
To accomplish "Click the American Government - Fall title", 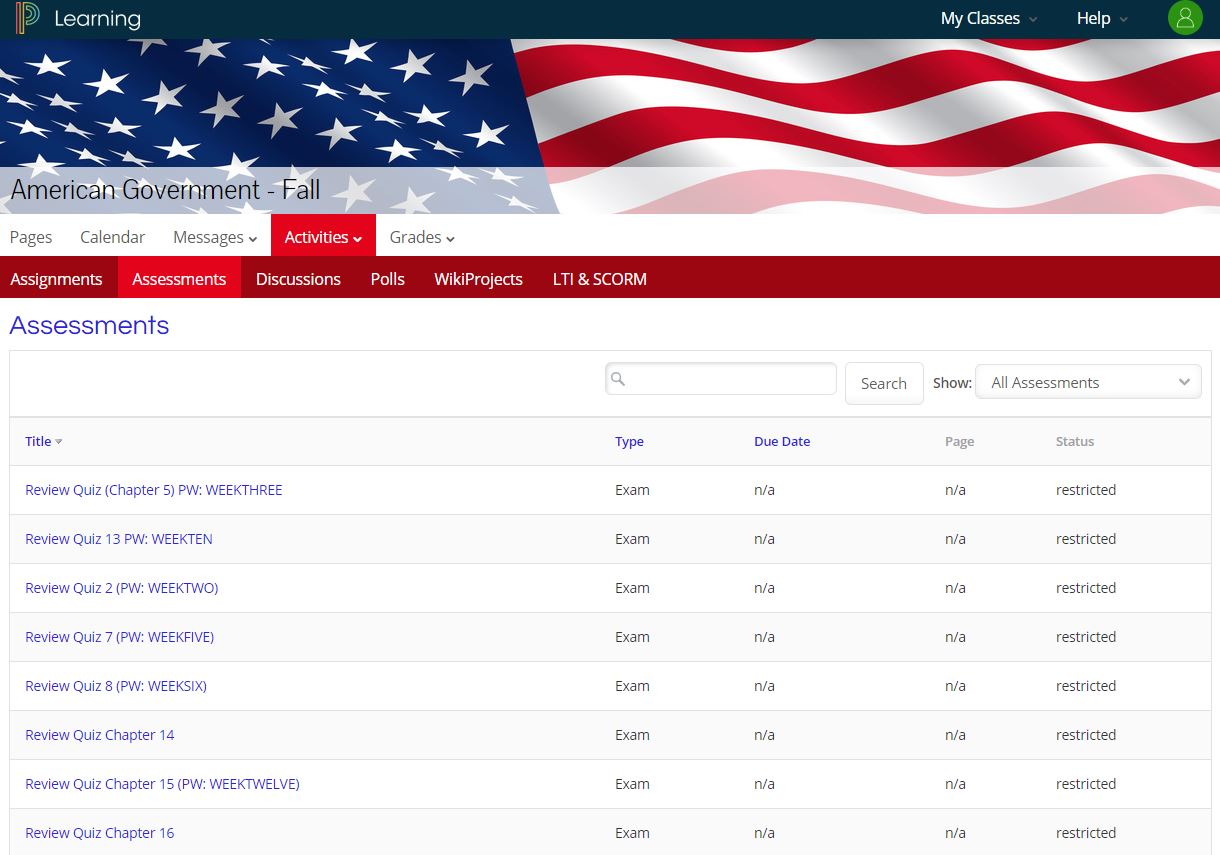I will coord(165,189).
